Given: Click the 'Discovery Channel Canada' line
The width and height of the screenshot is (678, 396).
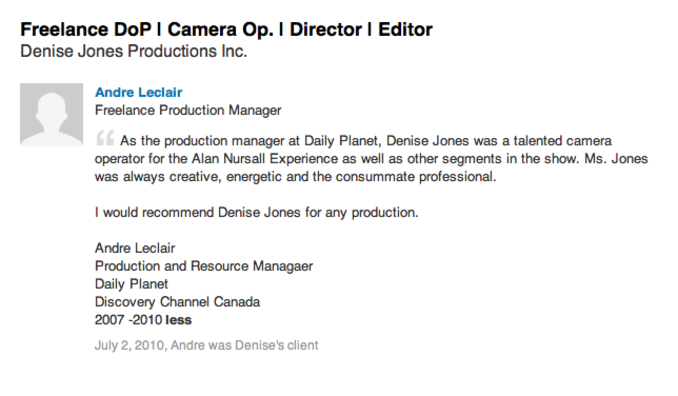Looking at the screenshot, I should click(177, 302).
